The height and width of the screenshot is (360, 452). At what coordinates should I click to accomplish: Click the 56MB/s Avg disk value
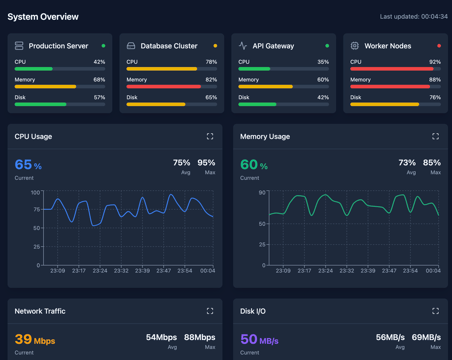click(390, 337)
